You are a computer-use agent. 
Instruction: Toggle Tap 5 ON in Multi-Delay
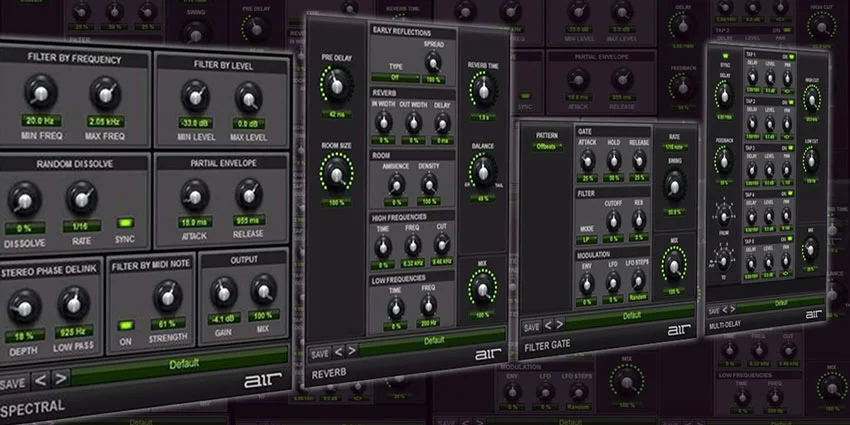(791, 239)
